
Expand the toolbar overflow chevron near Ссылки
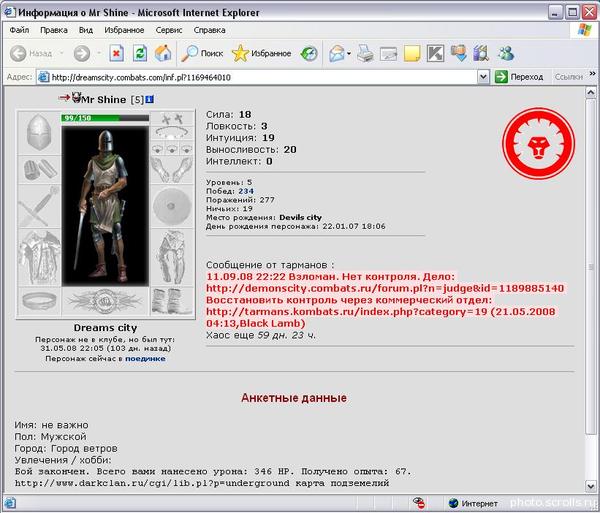tap(592, 73)
